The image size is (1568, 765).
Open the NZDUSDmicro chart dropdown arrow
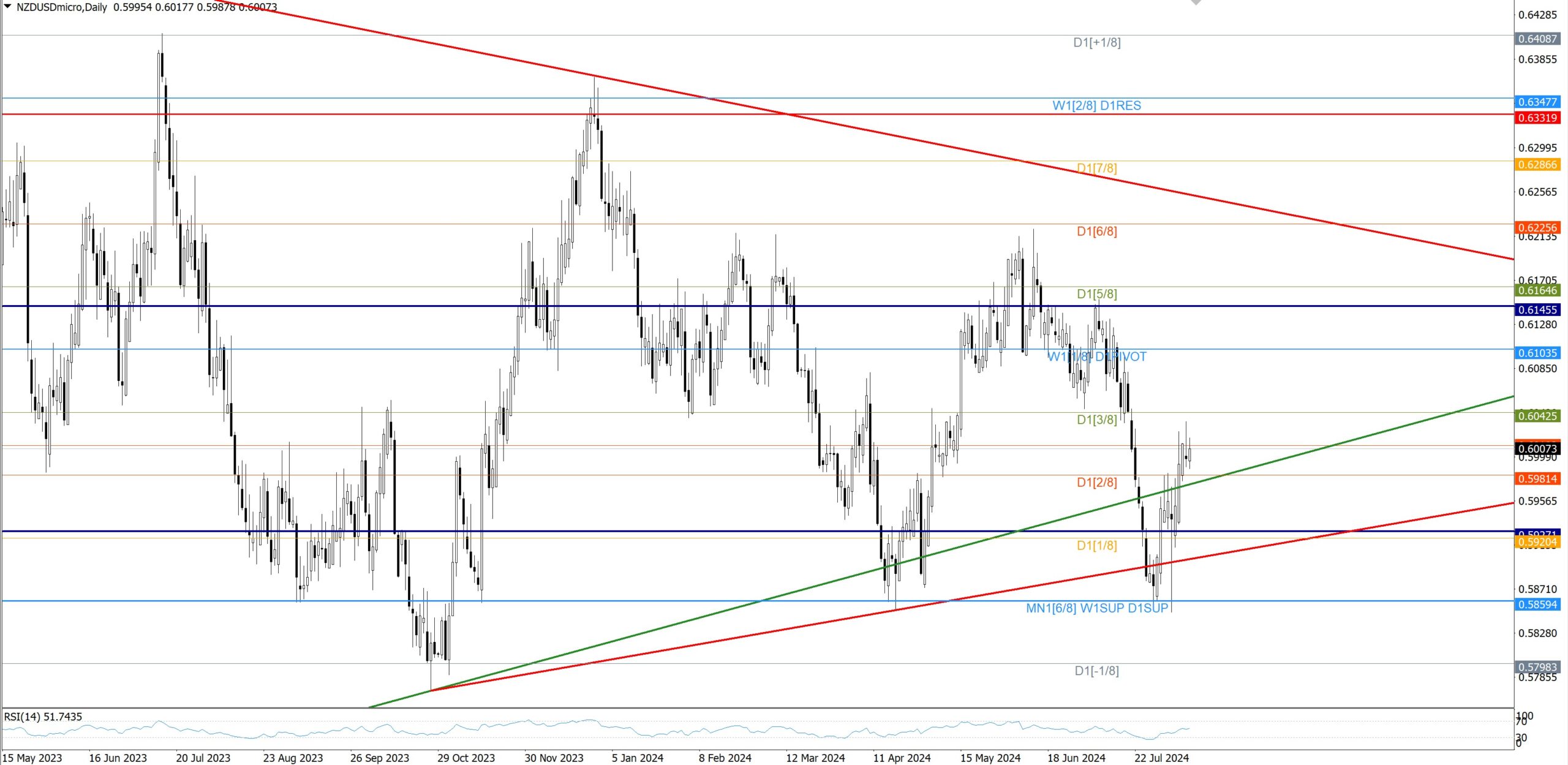point(8,7)
